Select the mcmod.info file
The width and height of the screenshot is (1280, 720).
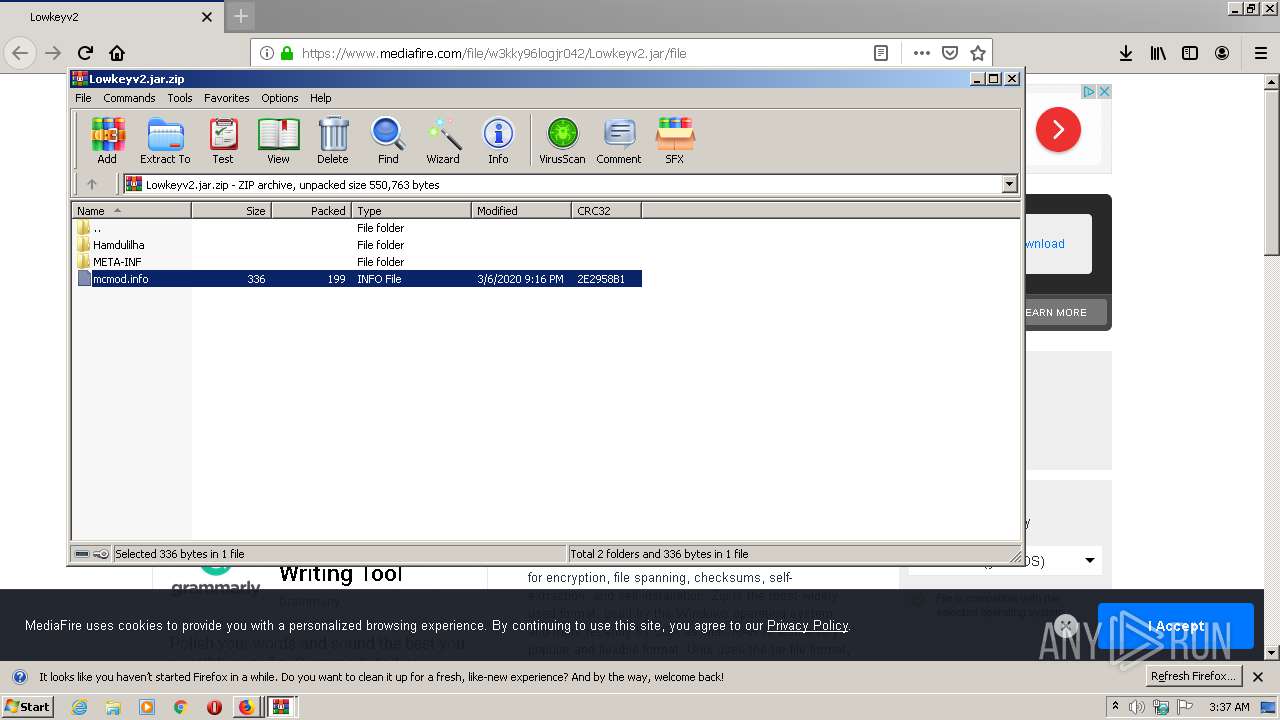tap(358, 279)
